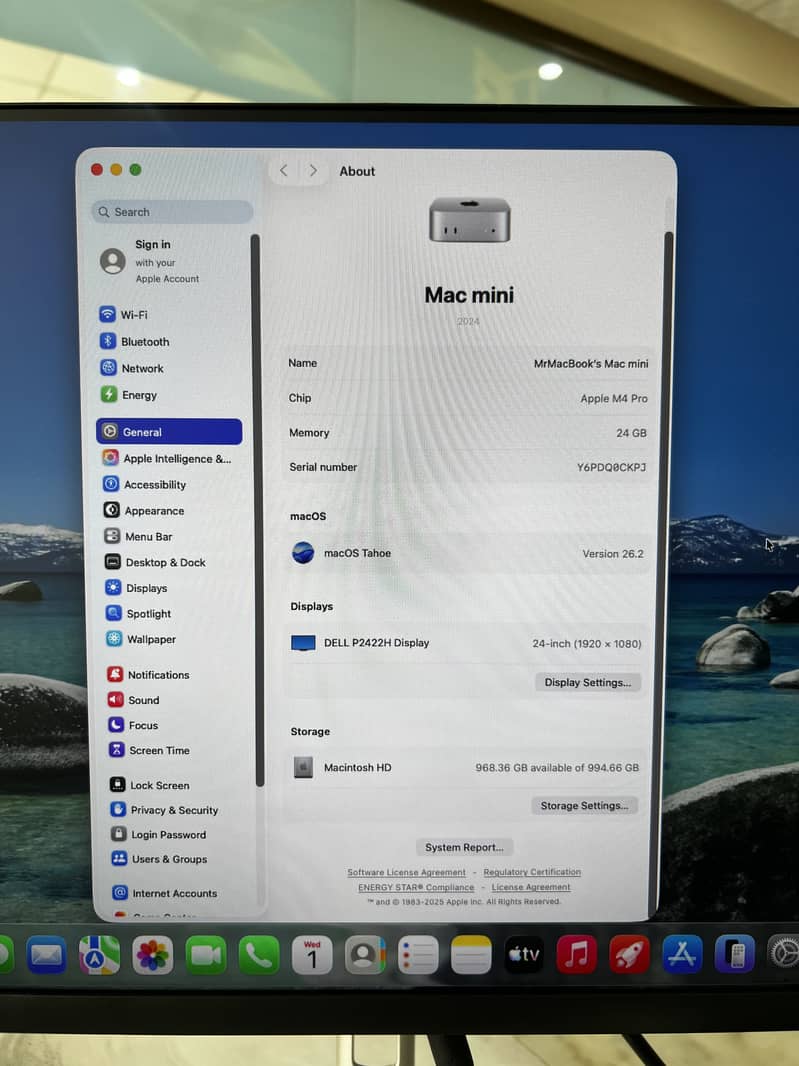Image resolution: width=799 pixels, height=1066 pixels.
Task: Open Apple Intelligence & Siri settings
Action: coord(167,458)
